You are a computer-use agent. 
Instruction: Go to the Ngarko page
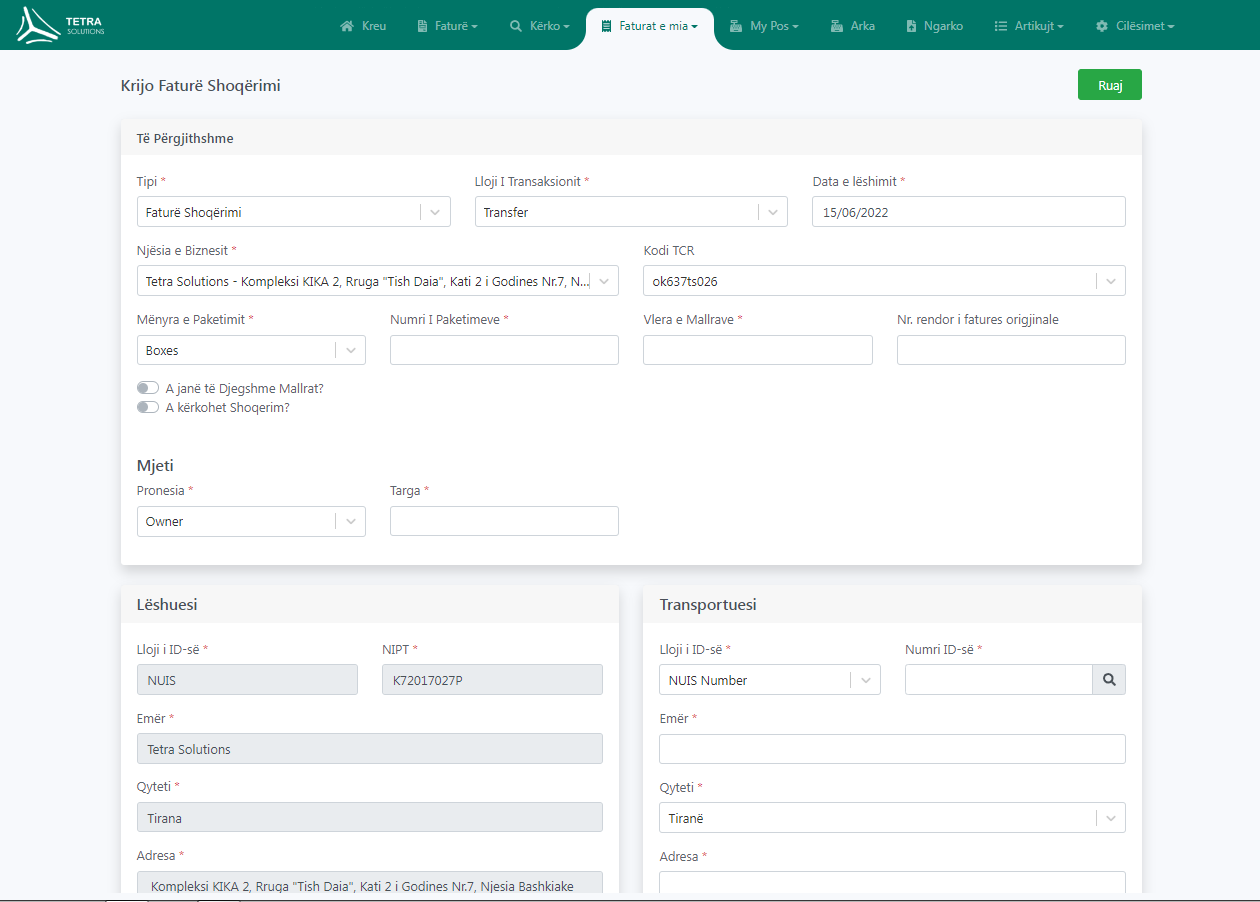click(x=934, y=26)
